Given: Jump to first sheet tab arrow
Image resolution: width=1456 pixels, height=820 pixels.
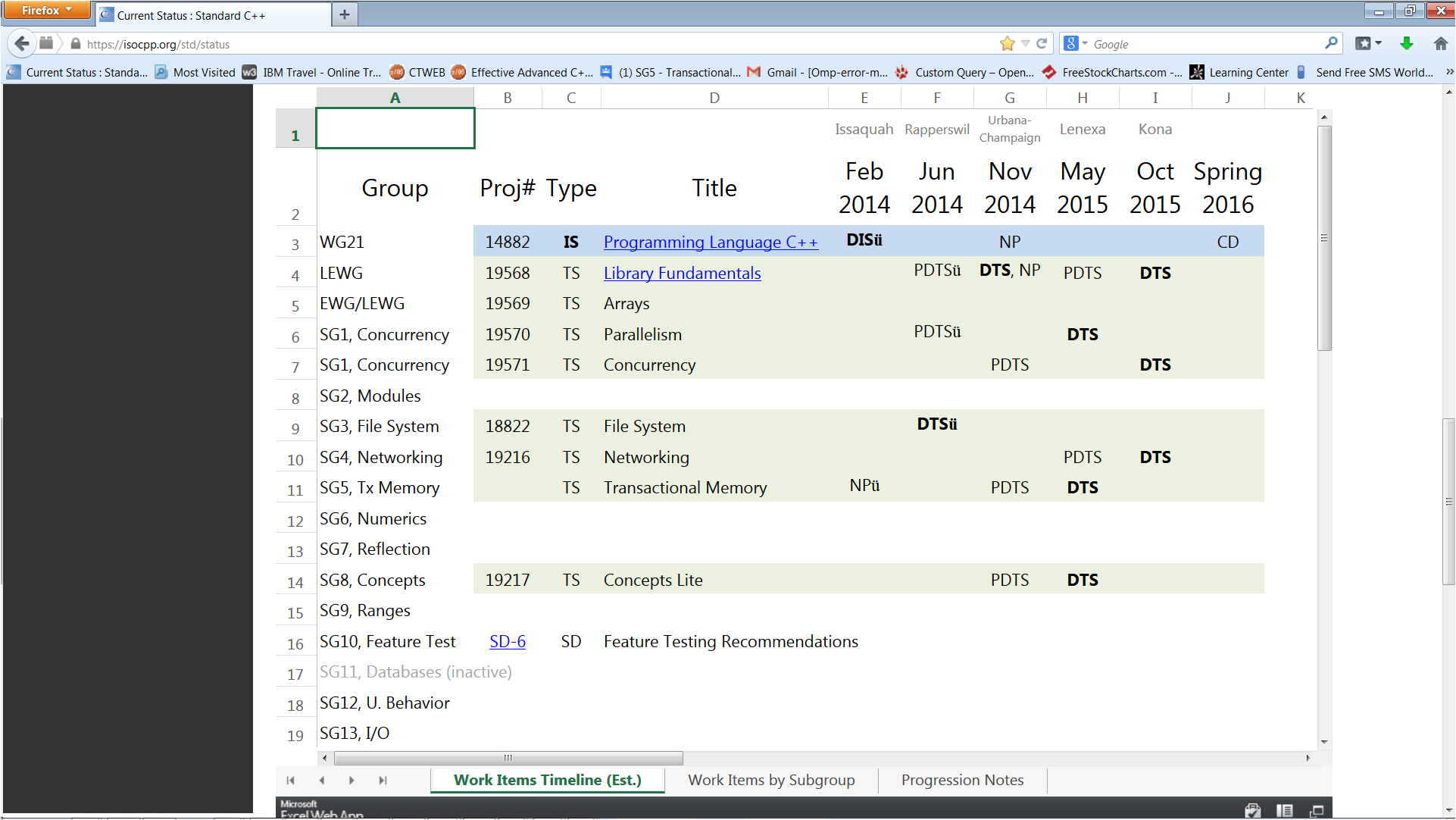Looking at the screenshot, I should (290, 780).
